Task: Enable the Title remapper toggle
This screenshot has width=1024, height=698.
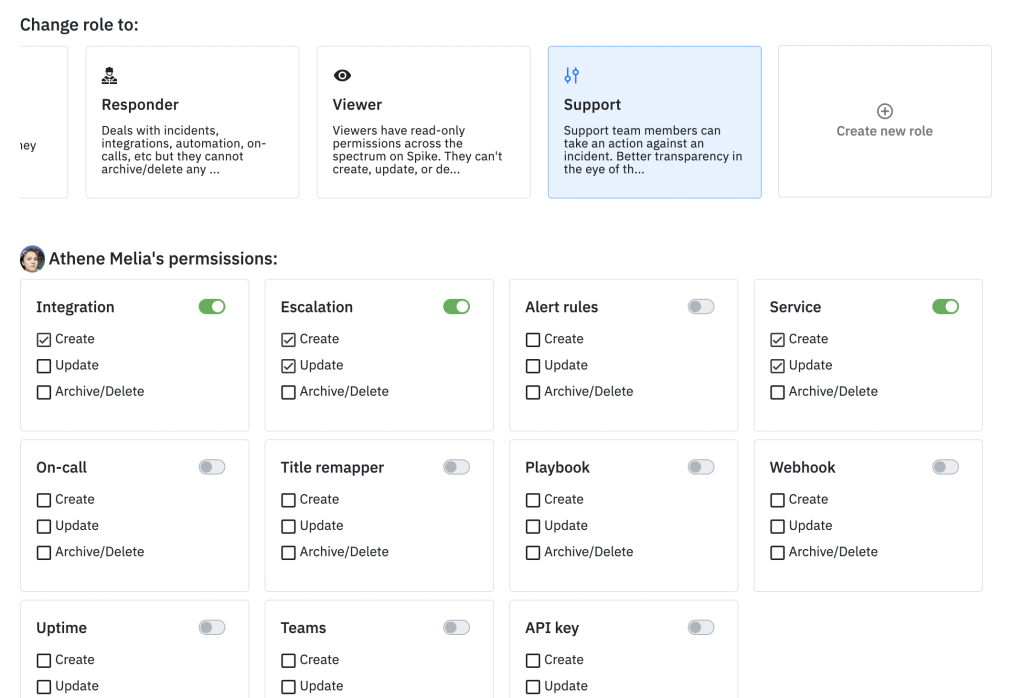Action: 456,467
